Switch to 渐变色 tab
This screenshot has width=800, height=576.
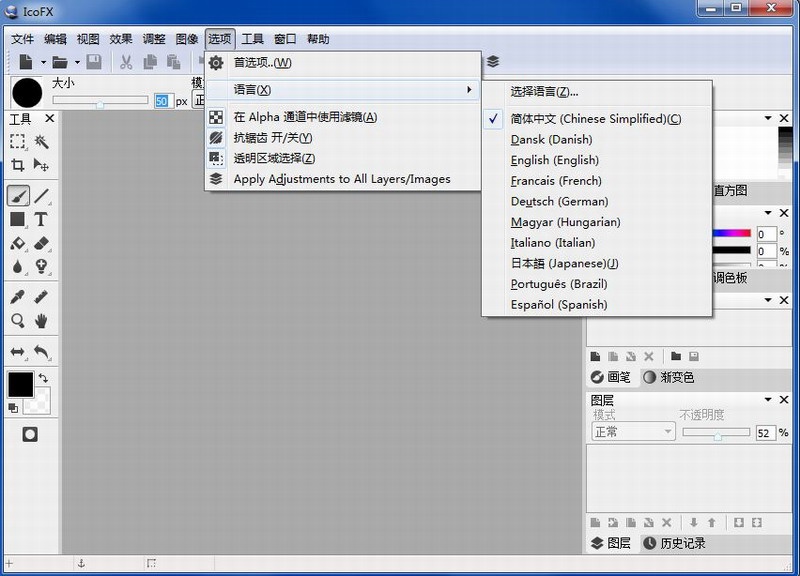[668, 378]
